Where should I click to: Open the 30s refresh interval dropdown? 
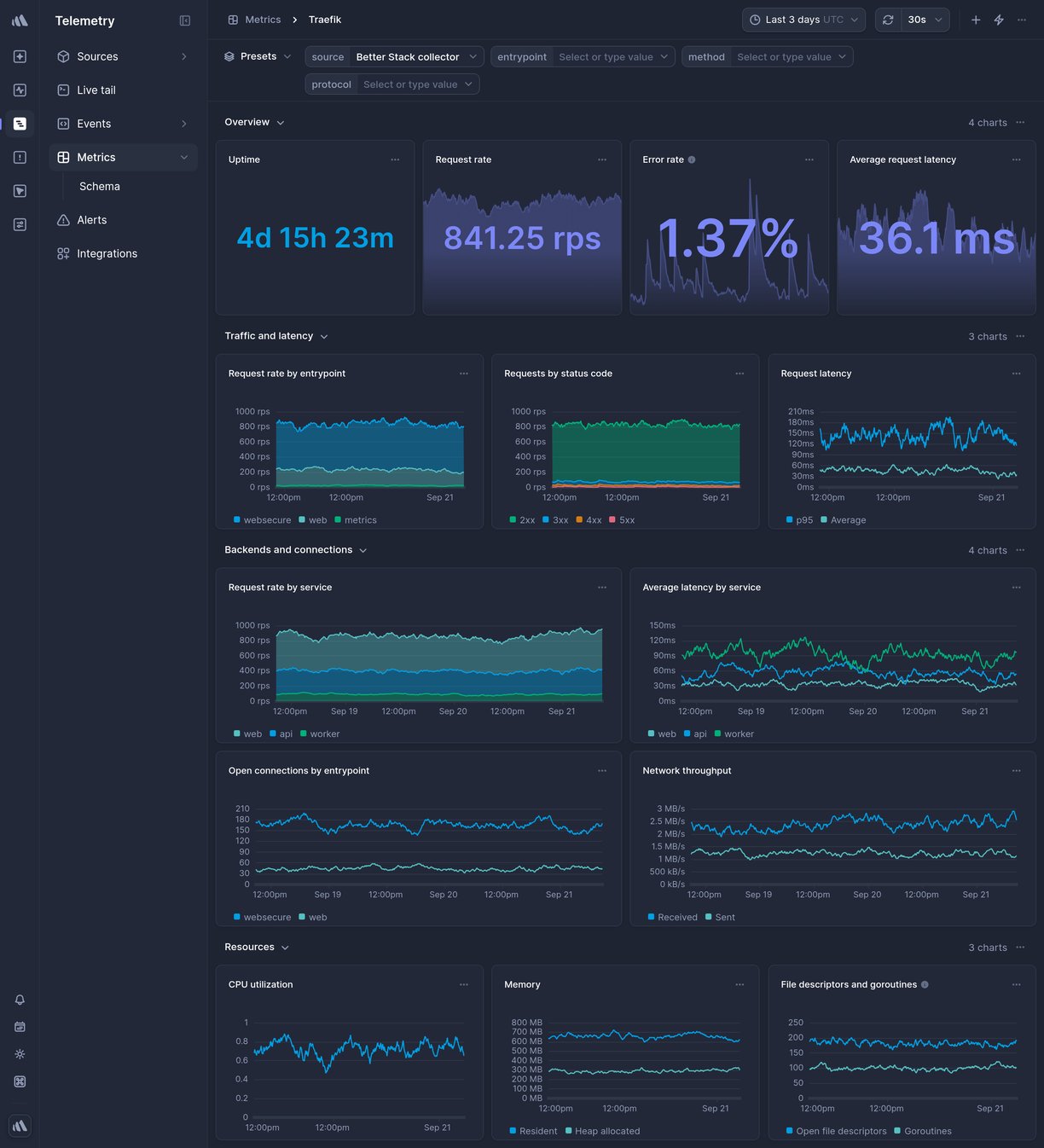(x=925, y=20)
